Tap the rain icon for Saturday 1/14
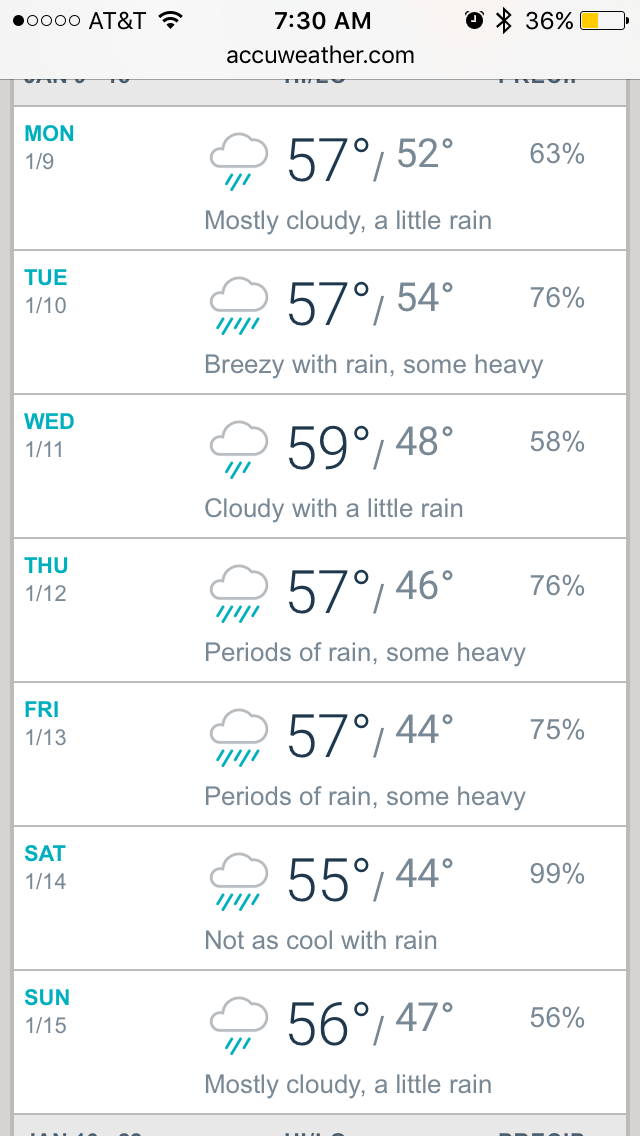This screenshot has height=1136, width=640. (x=239, y=881)
